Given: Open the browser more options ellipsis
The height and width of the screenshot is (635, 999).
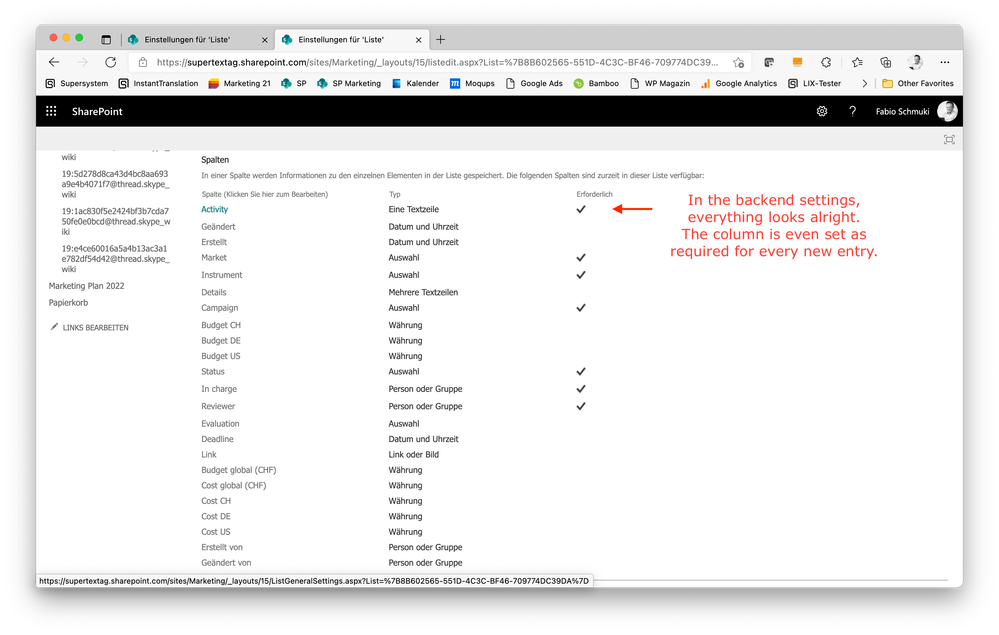Looking at the screenshot, I should pos(945,62).
